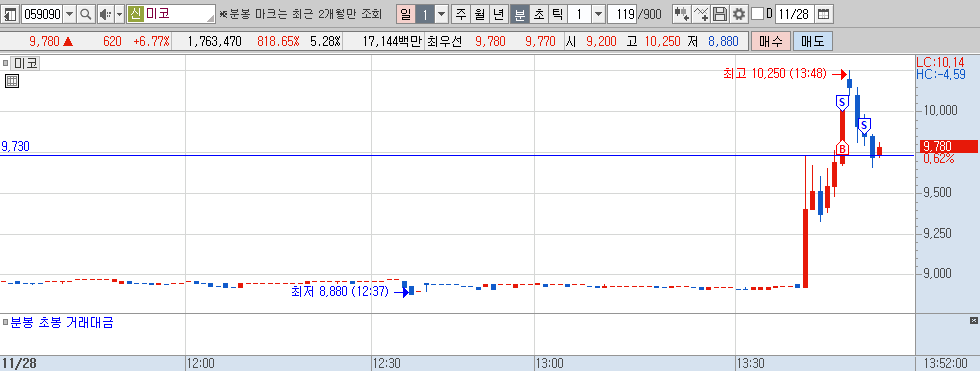Click the 매도 sell button
The height and width of the screenshot is (371, 980).
point(812,42)
